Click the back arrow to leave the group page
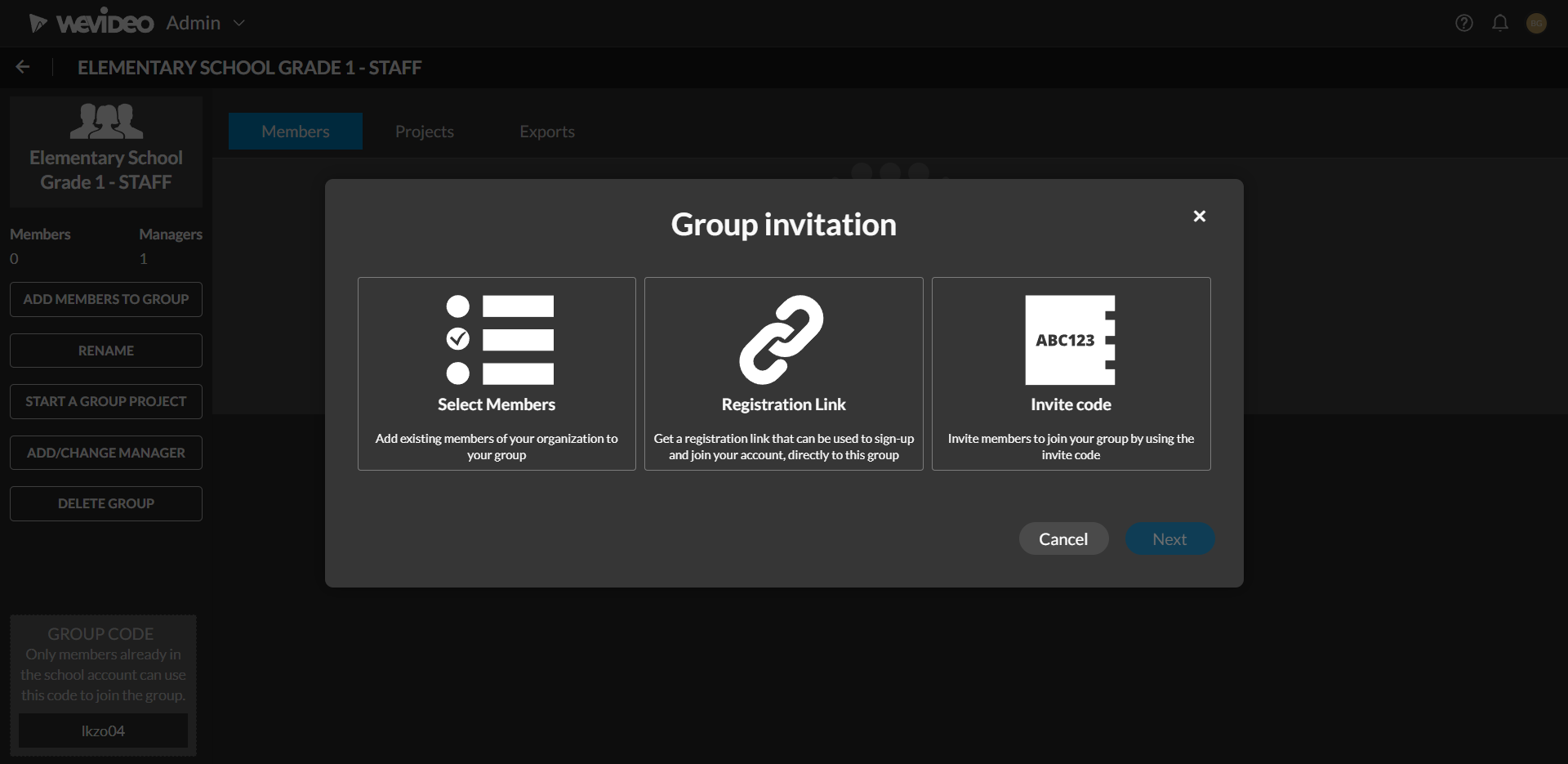Screen dimensions: 1568x764 (23, 66)
